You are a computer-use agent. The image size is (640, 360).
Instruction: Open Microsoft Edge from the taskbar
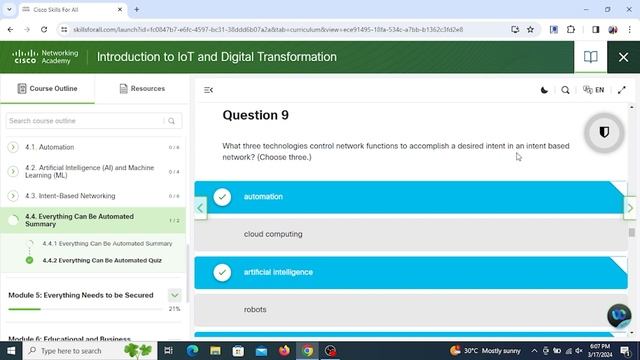pyautogui.click(x=192, y=351)
